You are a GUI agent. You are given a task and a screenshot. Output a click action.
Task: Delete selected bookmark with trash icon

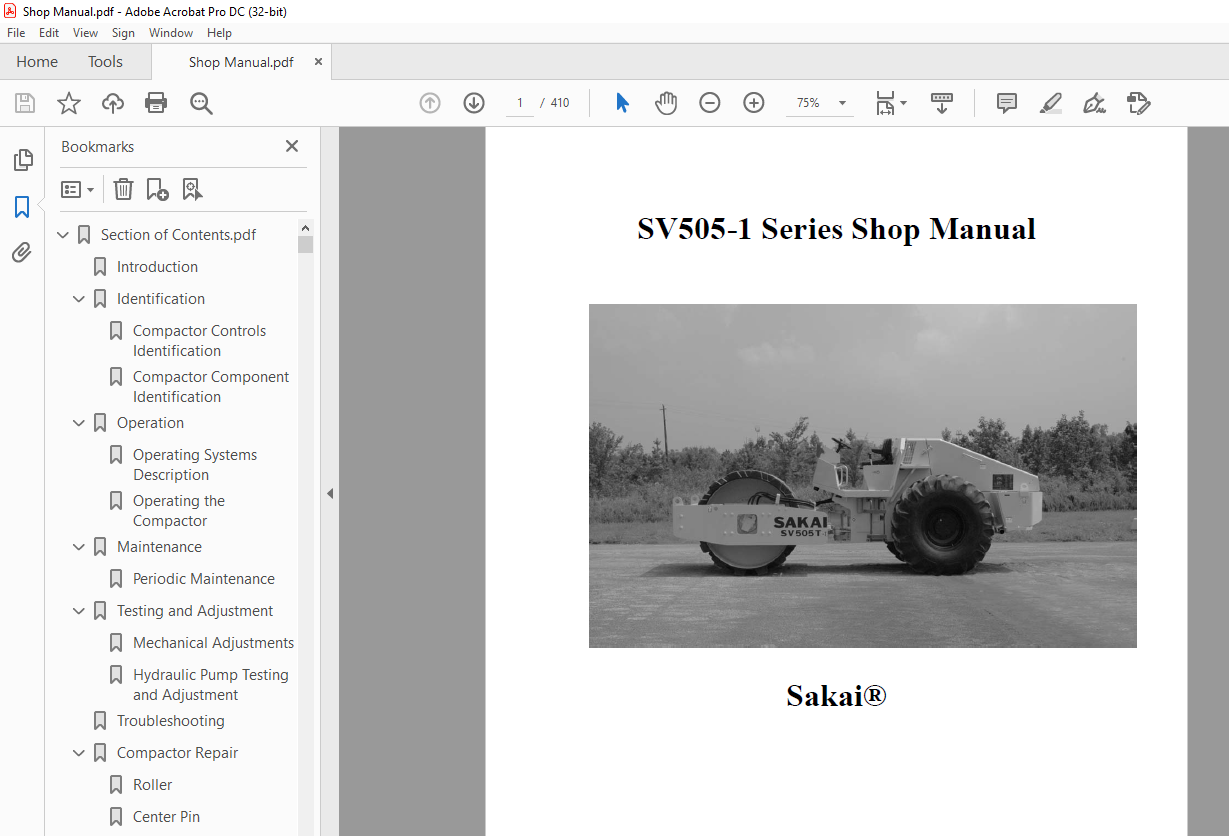123,189
